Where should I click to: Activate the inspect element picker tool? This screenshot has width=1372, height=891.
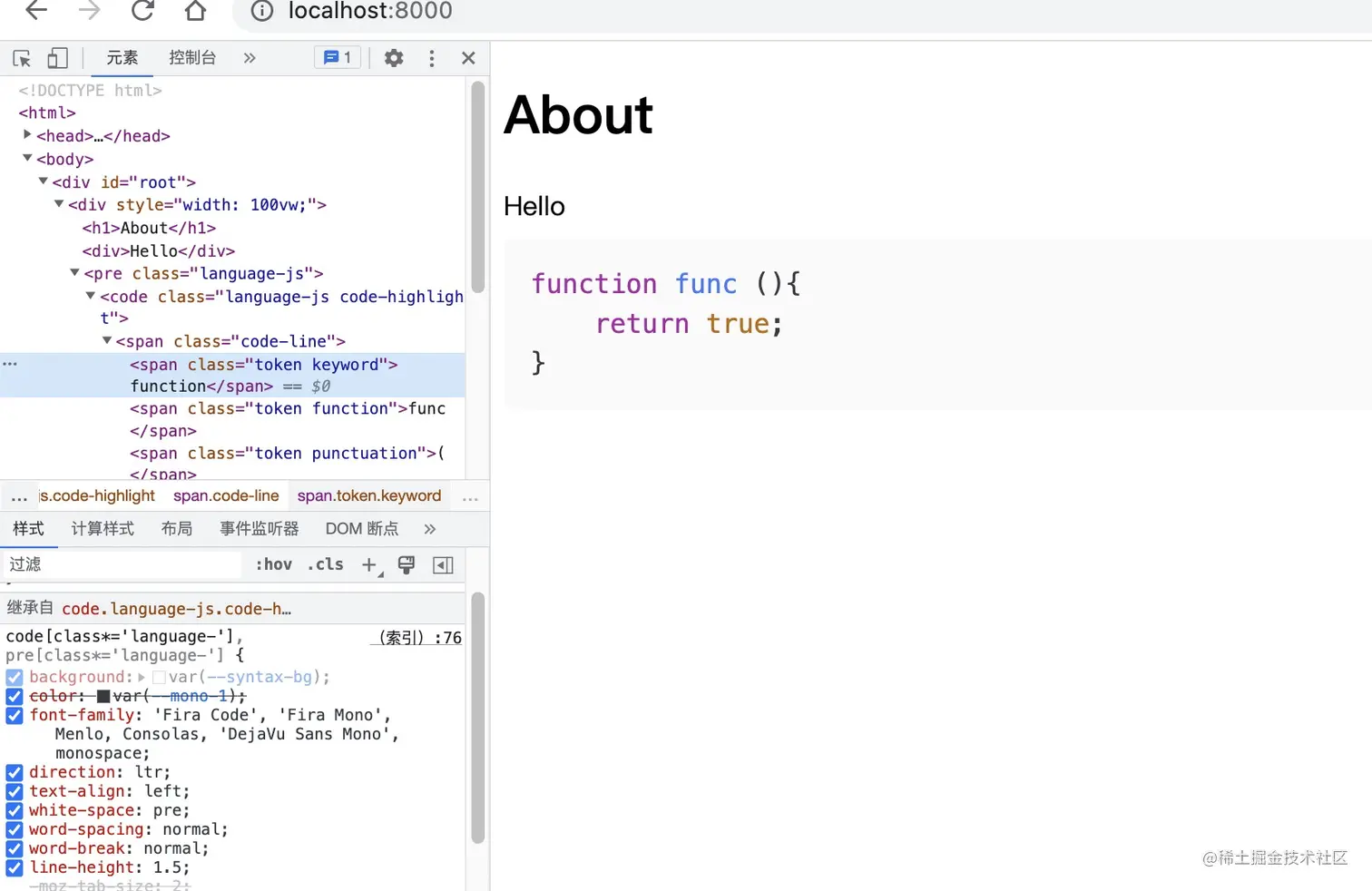(x=22, y=59)
